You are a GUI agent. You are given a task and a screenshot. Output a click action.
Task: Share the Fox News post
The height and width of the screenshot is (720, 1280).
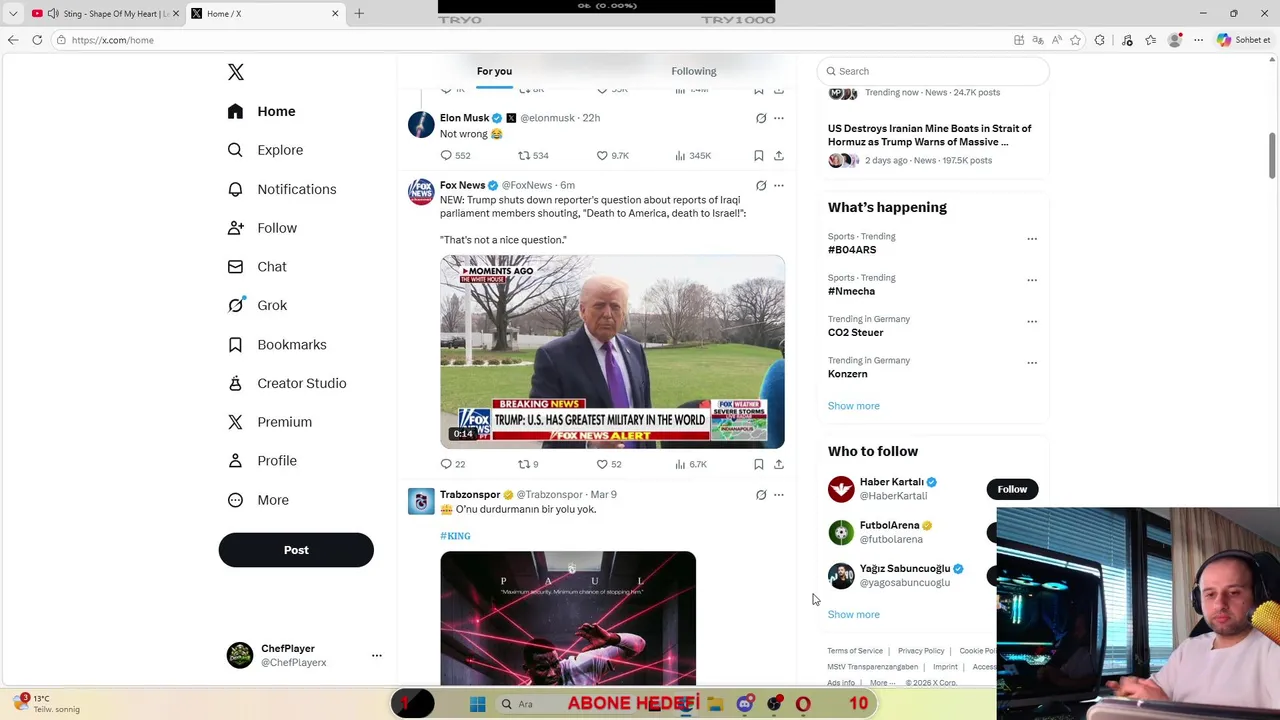click(x=778, y=464)
